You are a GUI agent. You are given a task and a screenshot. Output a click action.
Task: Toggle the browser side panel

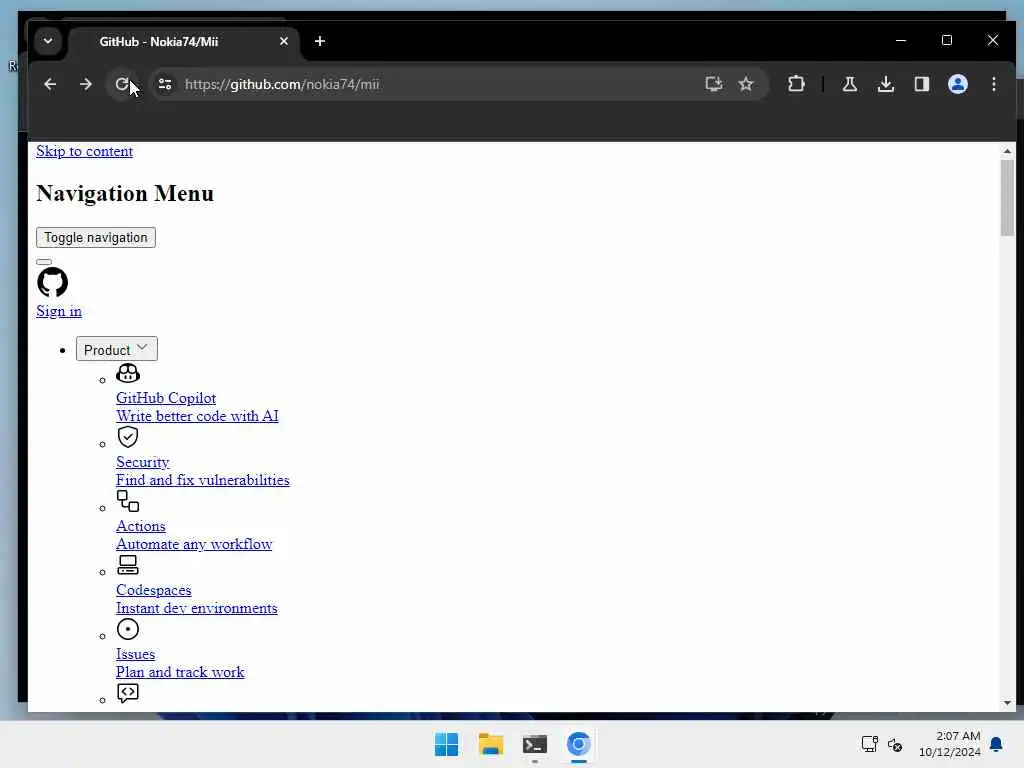pos(921,84)
